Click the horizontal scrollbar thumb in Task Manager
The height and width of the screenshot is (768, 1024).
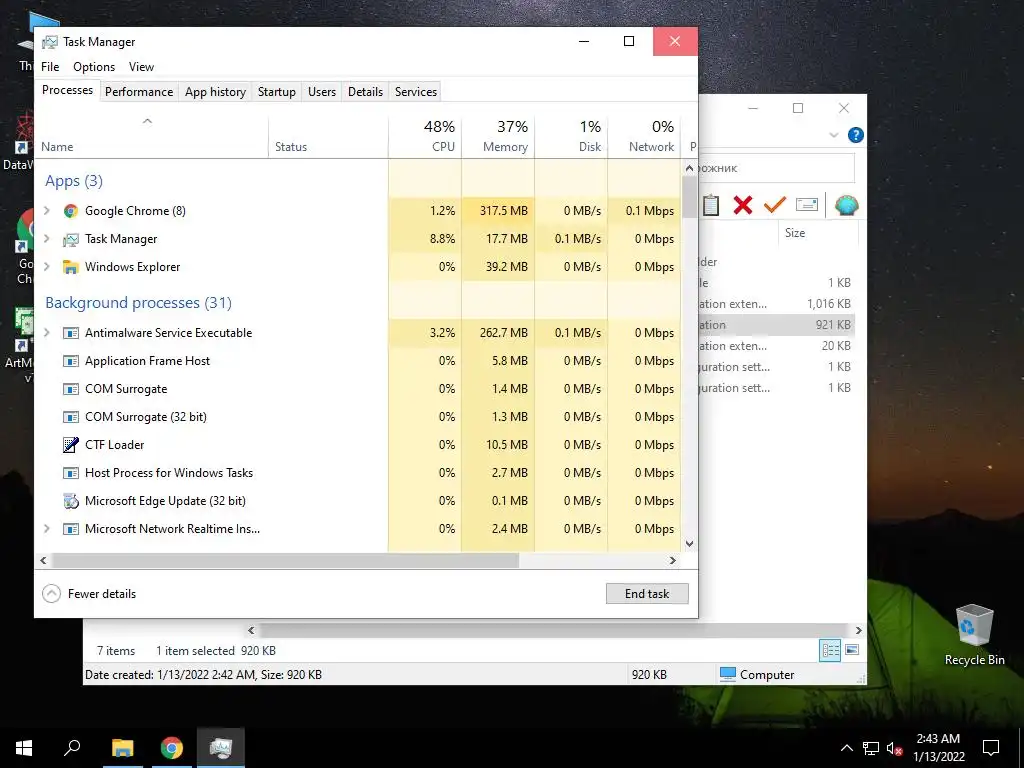[x=285, y=560]
